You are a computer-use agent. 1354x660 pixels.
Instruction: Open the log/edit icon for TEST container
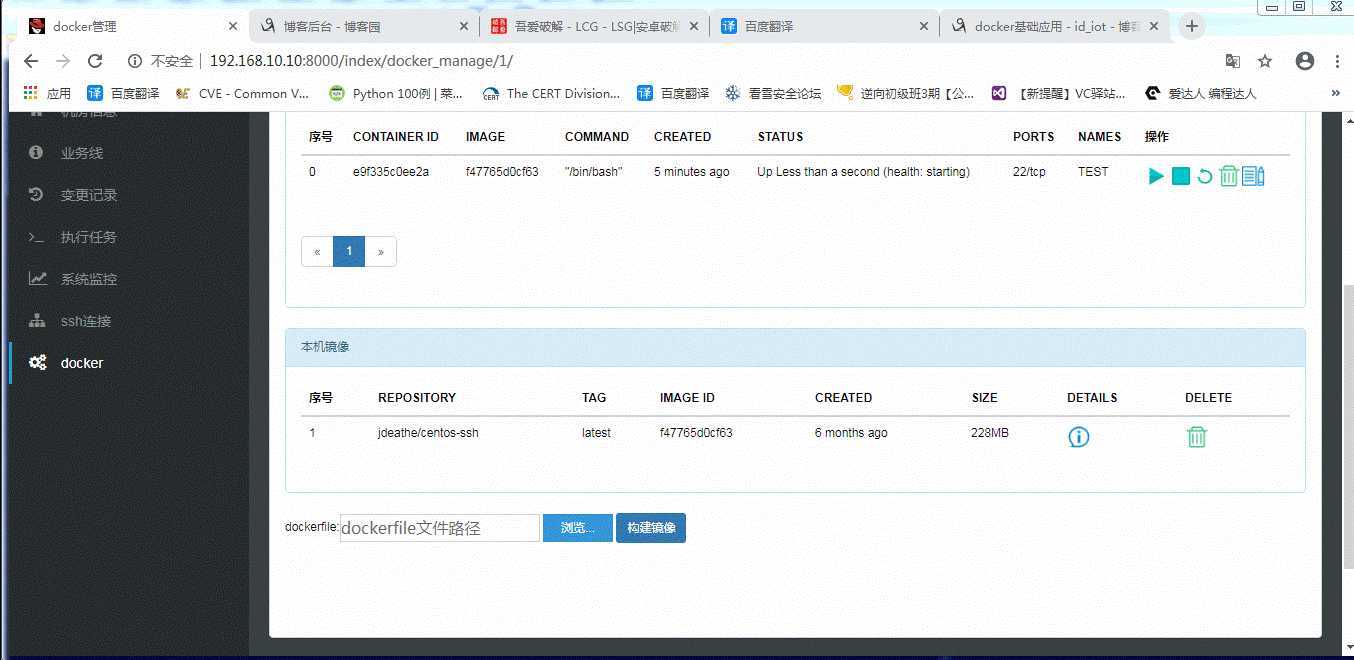click(x=1253, y=176)
